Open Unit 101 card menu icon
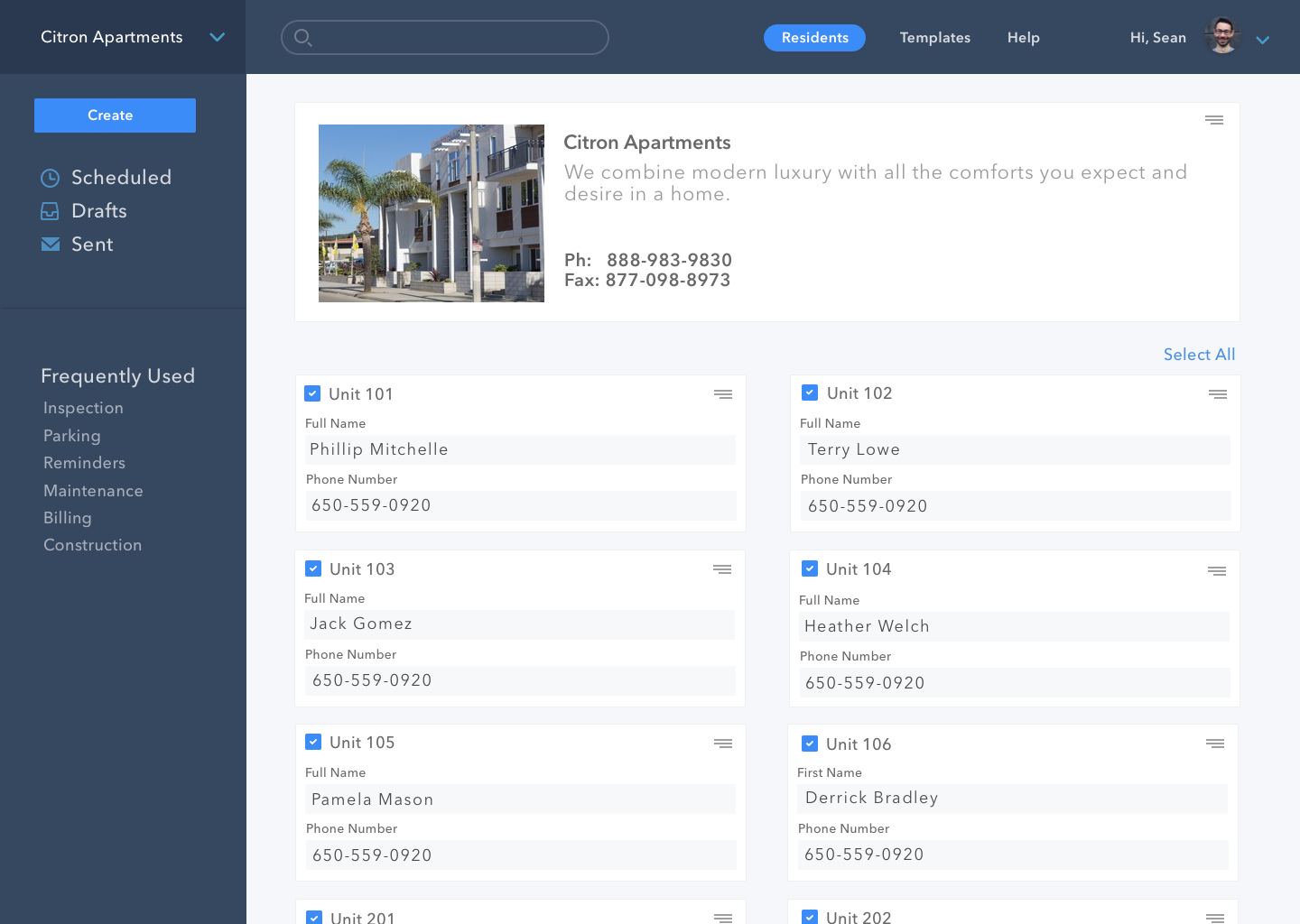 [723, 394]
